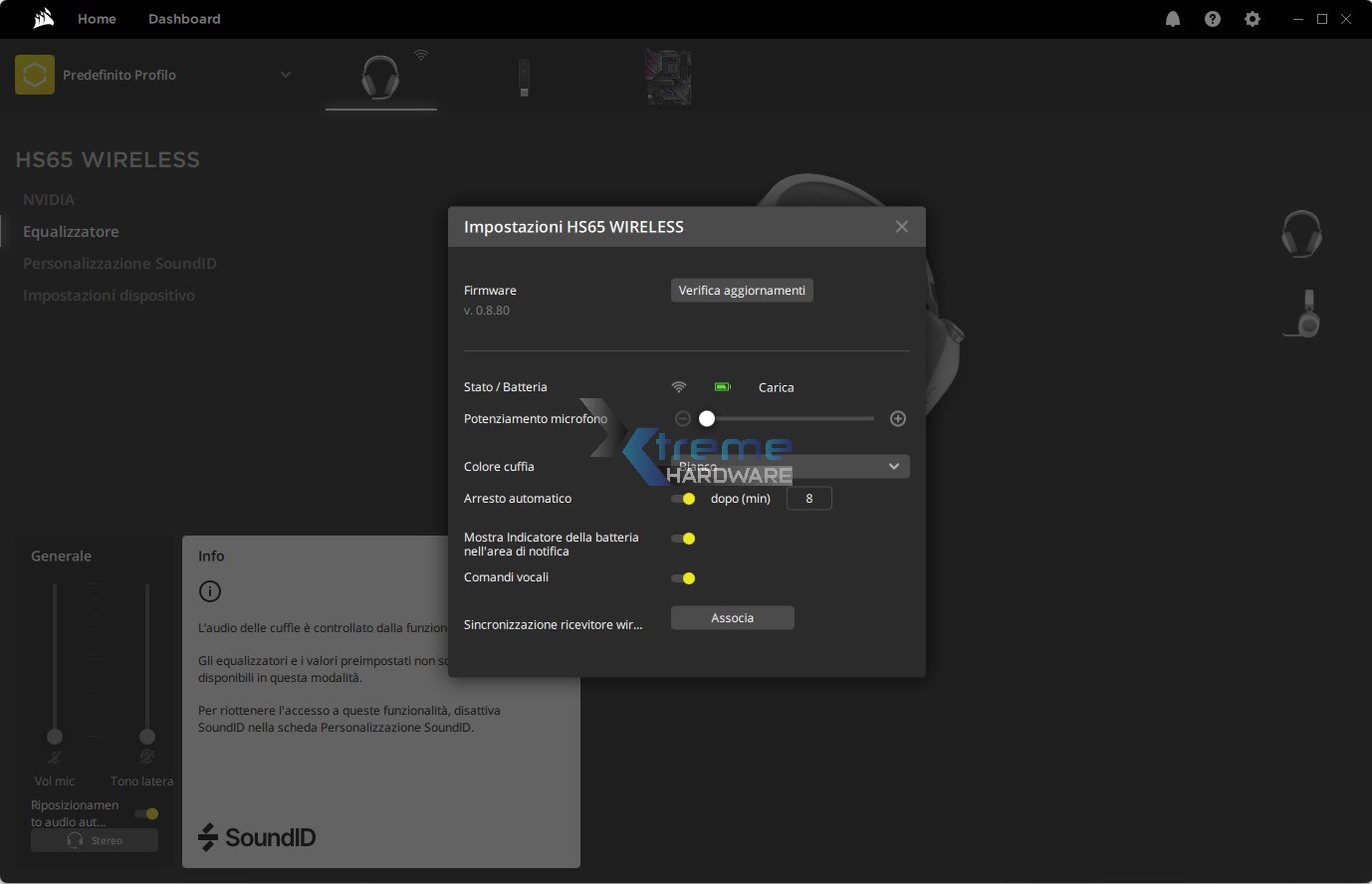
Task: Increase microphone boost with plus icon
Action: point(898,419)
